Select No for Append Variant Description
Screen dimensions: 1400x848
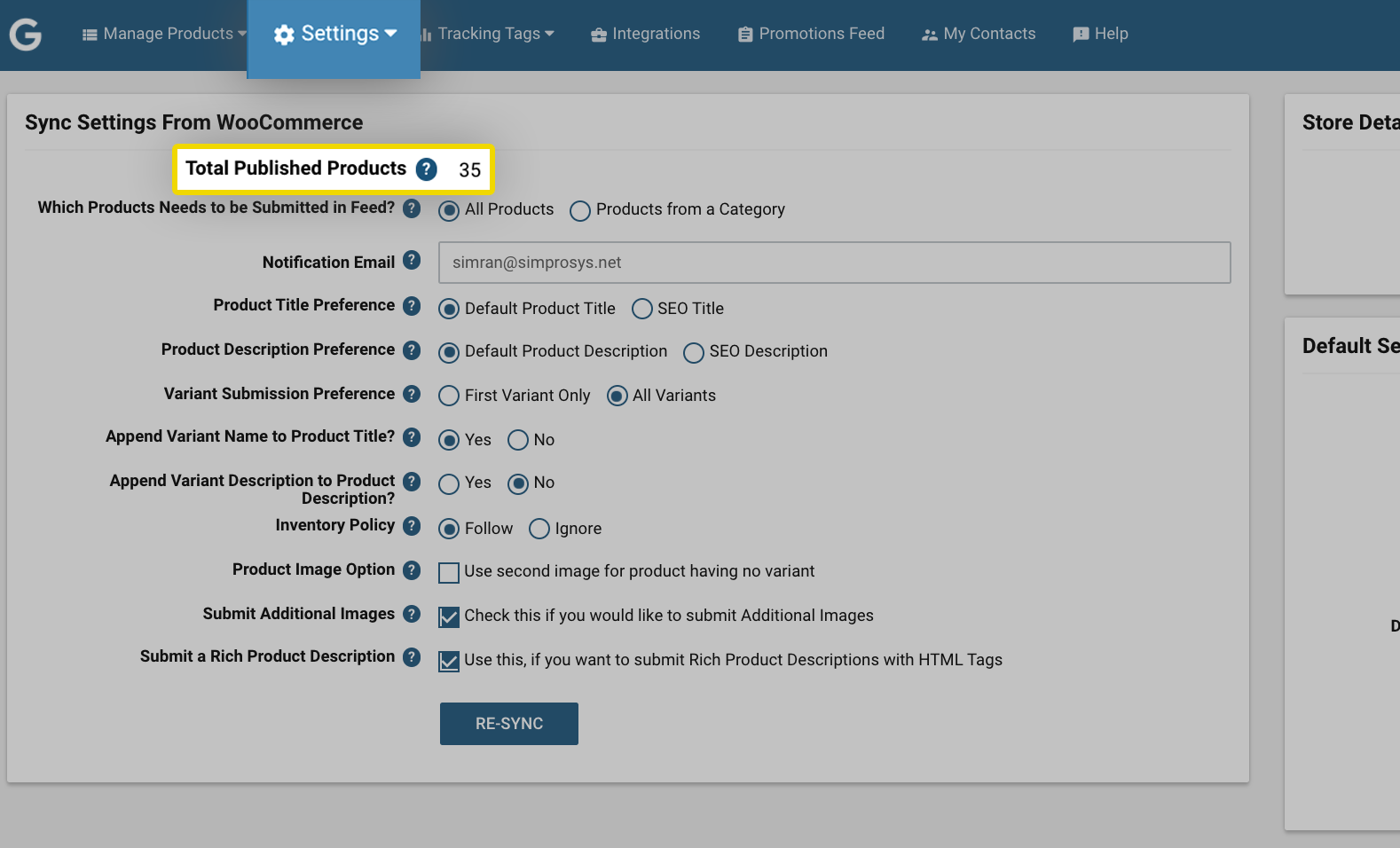point(518,483)
